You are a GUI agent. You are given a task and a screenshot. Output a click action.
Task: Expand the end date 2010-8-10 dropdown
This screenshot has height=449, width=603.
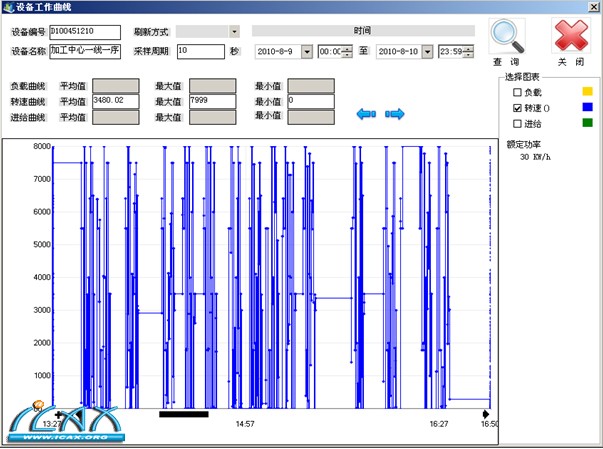pos(427,51)
